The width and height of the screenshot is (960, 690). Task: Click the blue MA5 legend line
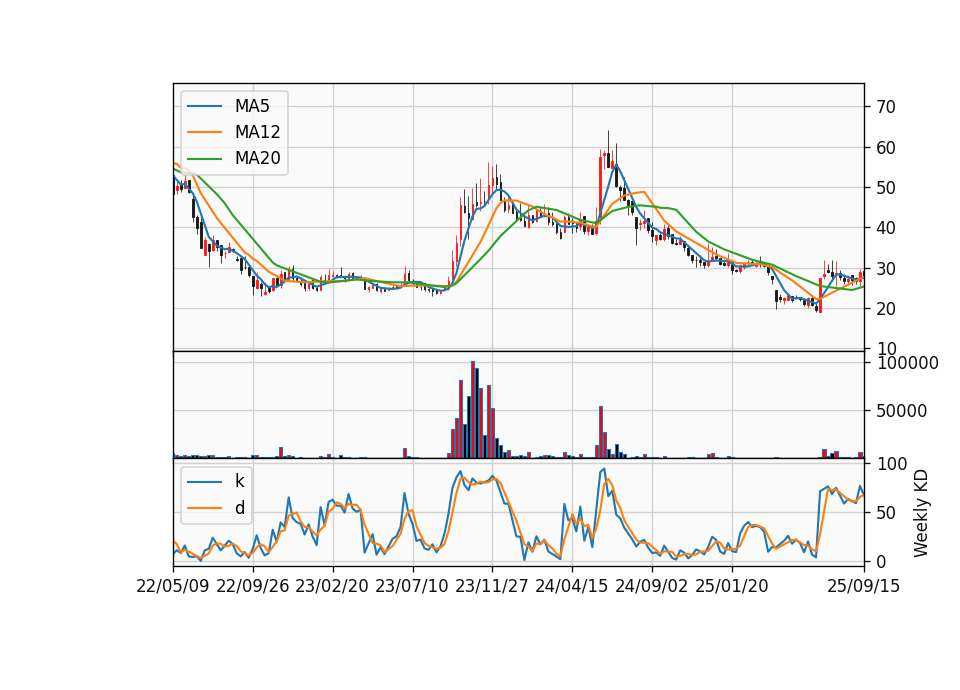click(x=204, y=107)
